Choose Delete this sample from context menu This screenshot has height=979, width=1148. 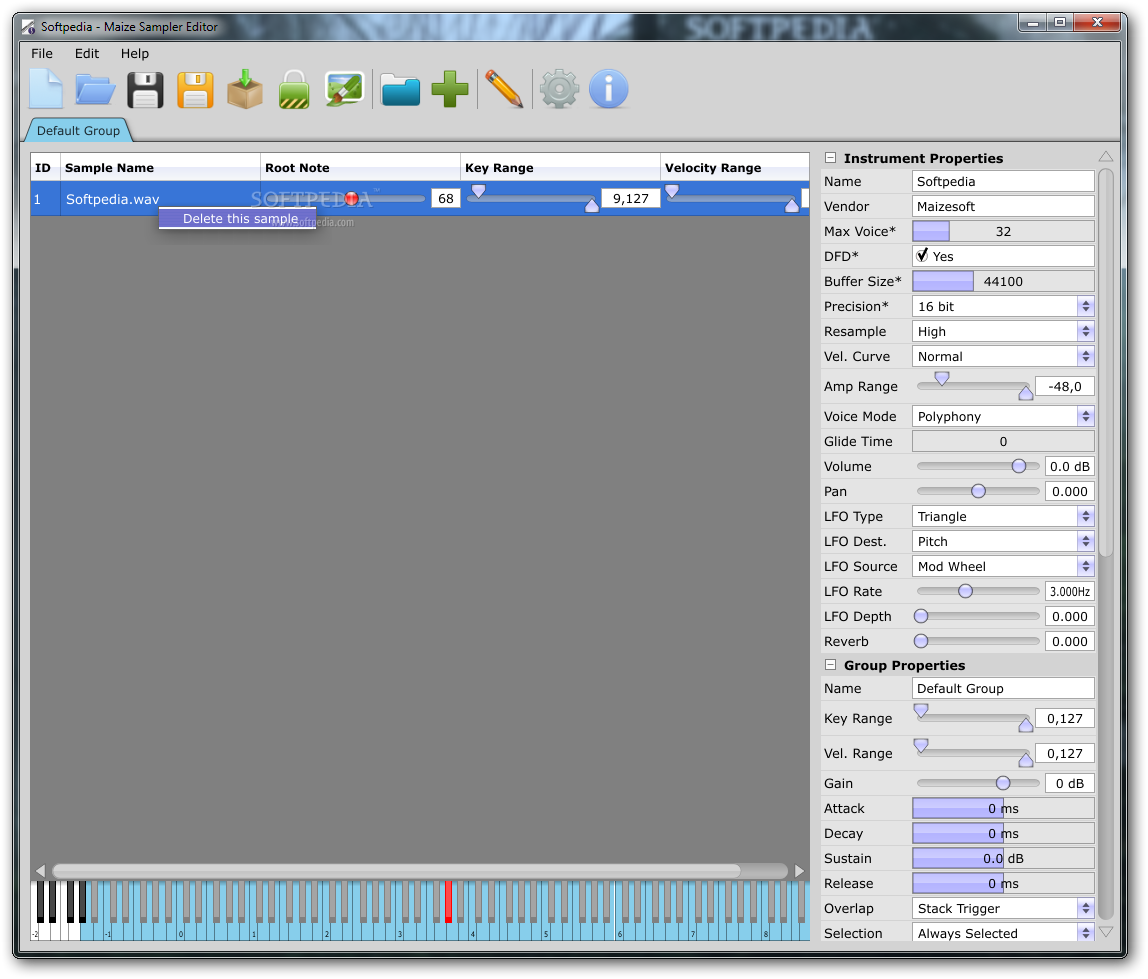coord(238,218)
